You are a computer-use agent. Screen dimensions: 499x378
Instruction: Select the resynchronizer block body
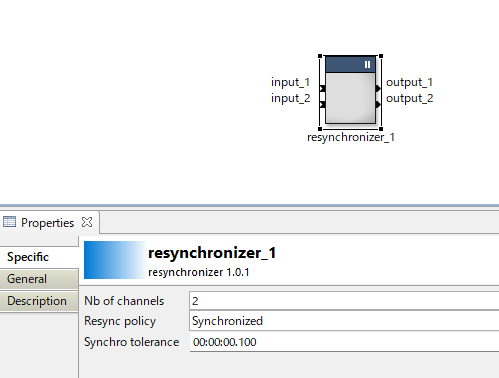(x=350, y=98)
